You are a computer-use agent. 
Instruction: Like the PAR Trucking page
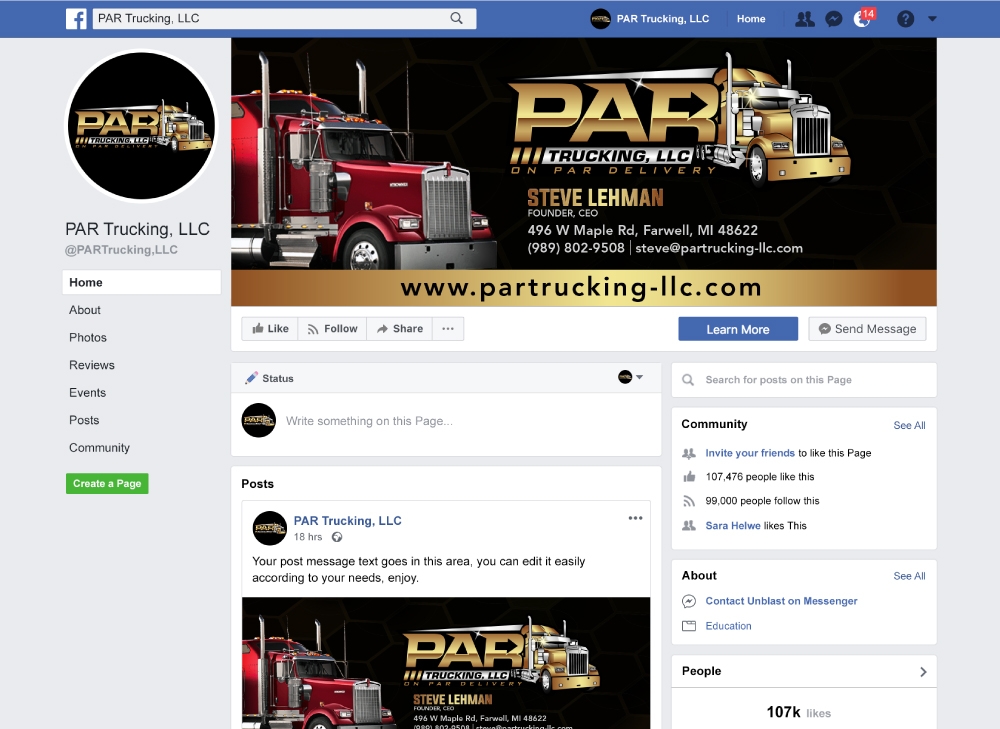pyautogui.click(x=270, y=328)
